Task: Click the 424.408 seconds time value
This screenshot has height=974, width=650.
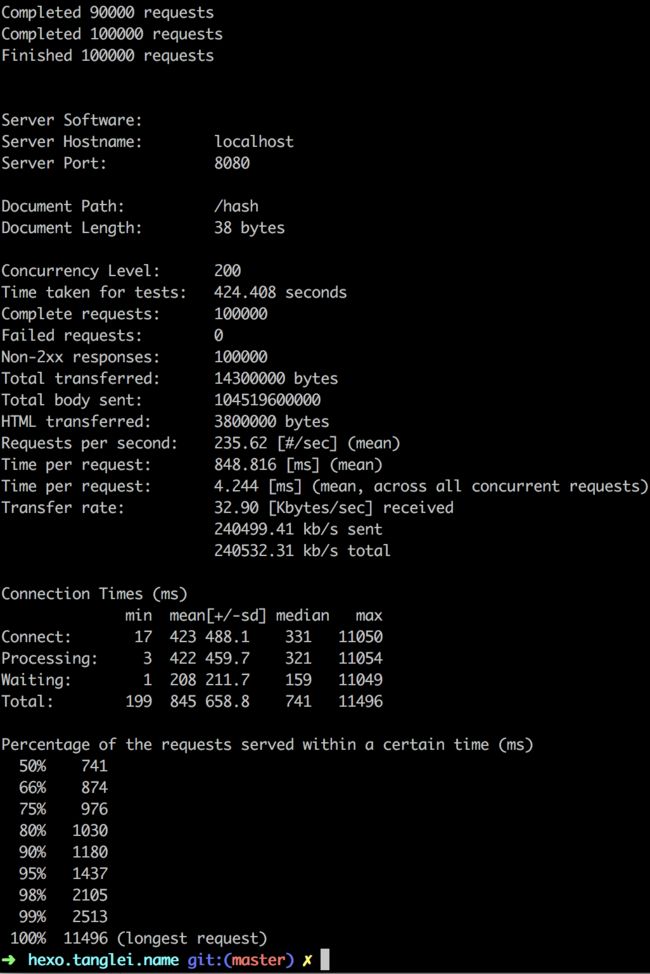Action: pos(280,292)
